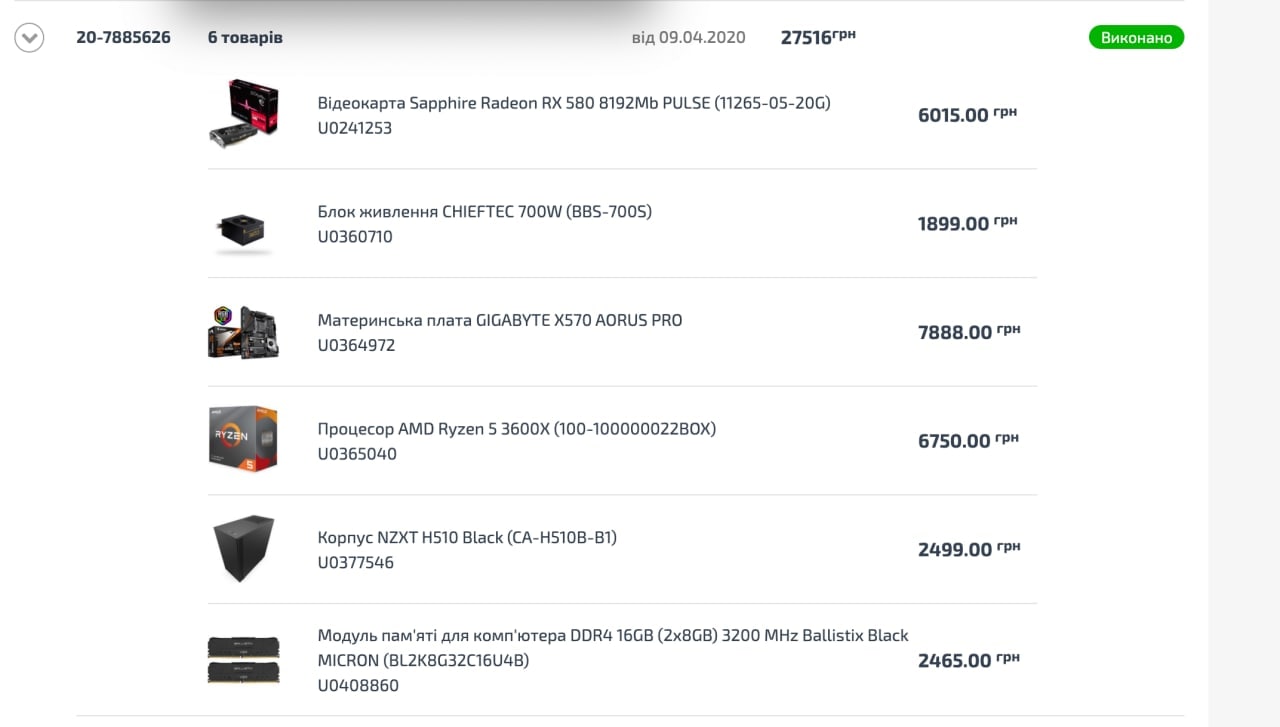The image size is (1280, 727).
Task: Open Материнська плата GIGABYTE X570 link
Action: (499, 321)
